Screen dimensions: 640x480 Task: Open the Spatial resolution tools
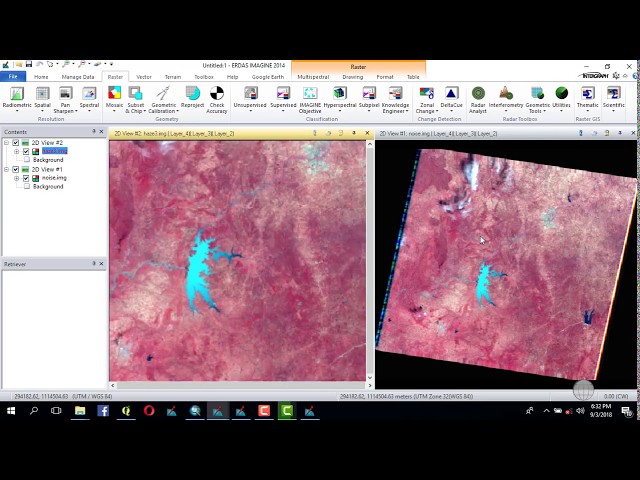tap(42, 93)
